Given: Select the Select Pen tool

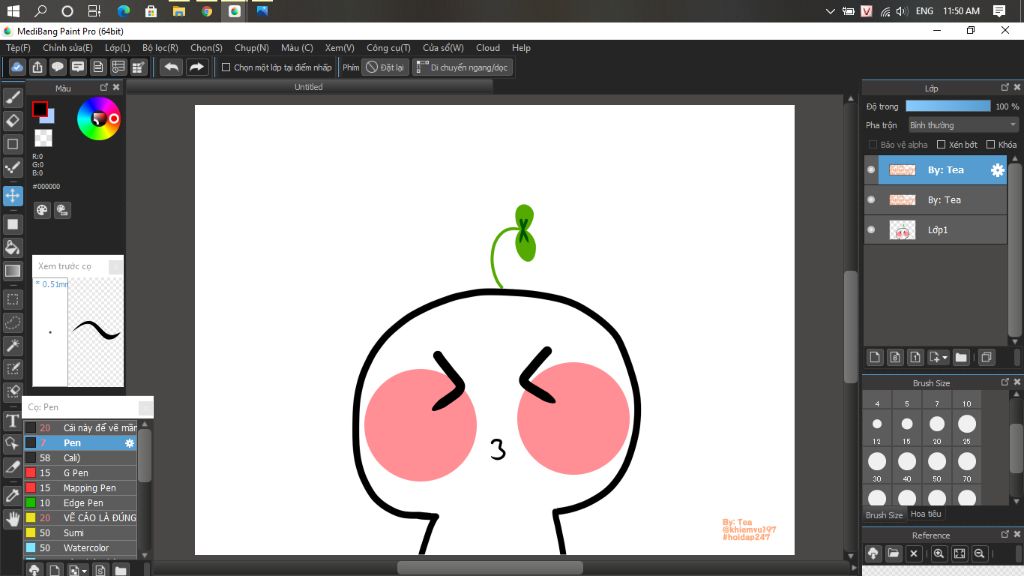Looking at the screenshot, I should (12, 369).
